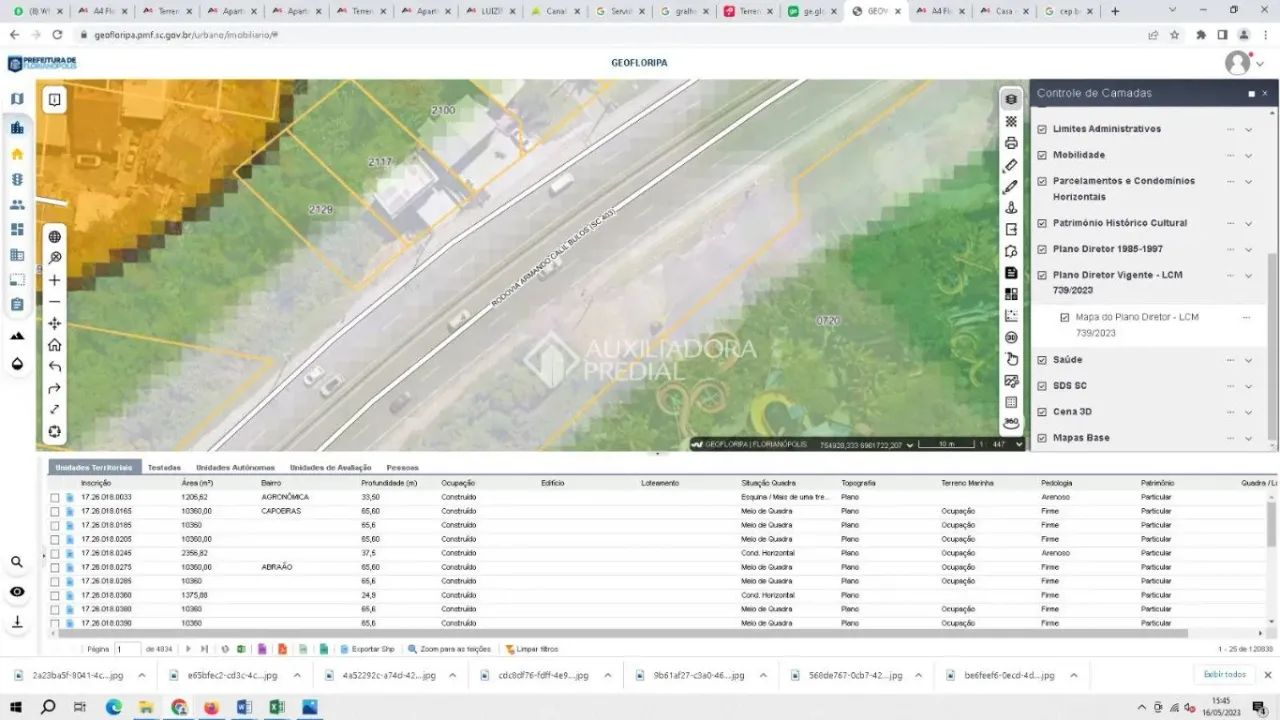Click the search magnifier in left sidebar
The height and width of the screenshot is (720, 1280).
tap(17, 562)
